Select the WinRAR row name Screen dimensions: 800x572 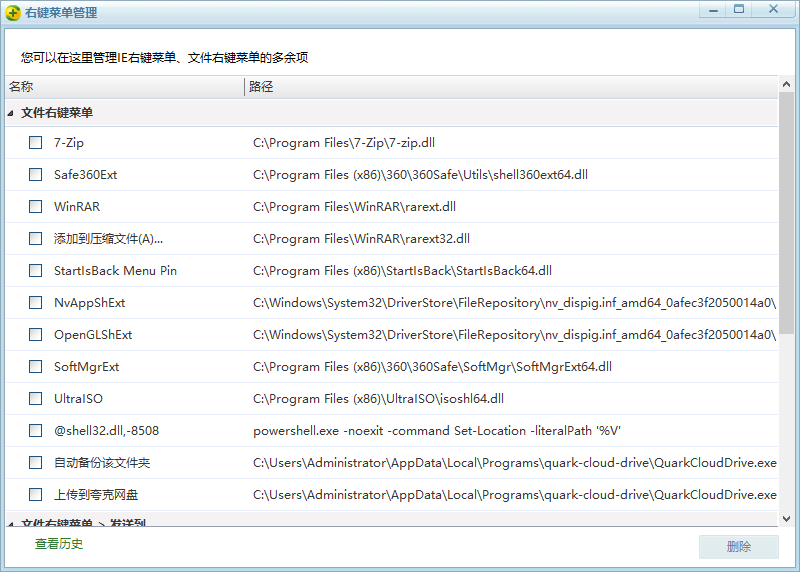click(77, 207)
